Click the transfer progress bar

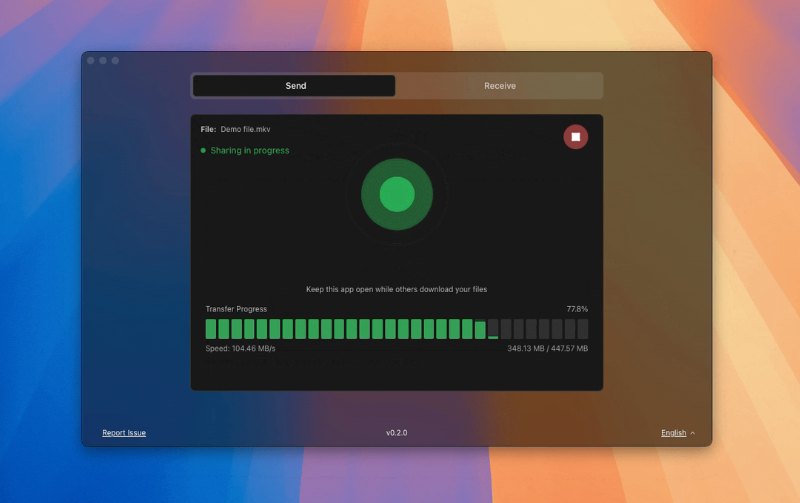point(396,329)
